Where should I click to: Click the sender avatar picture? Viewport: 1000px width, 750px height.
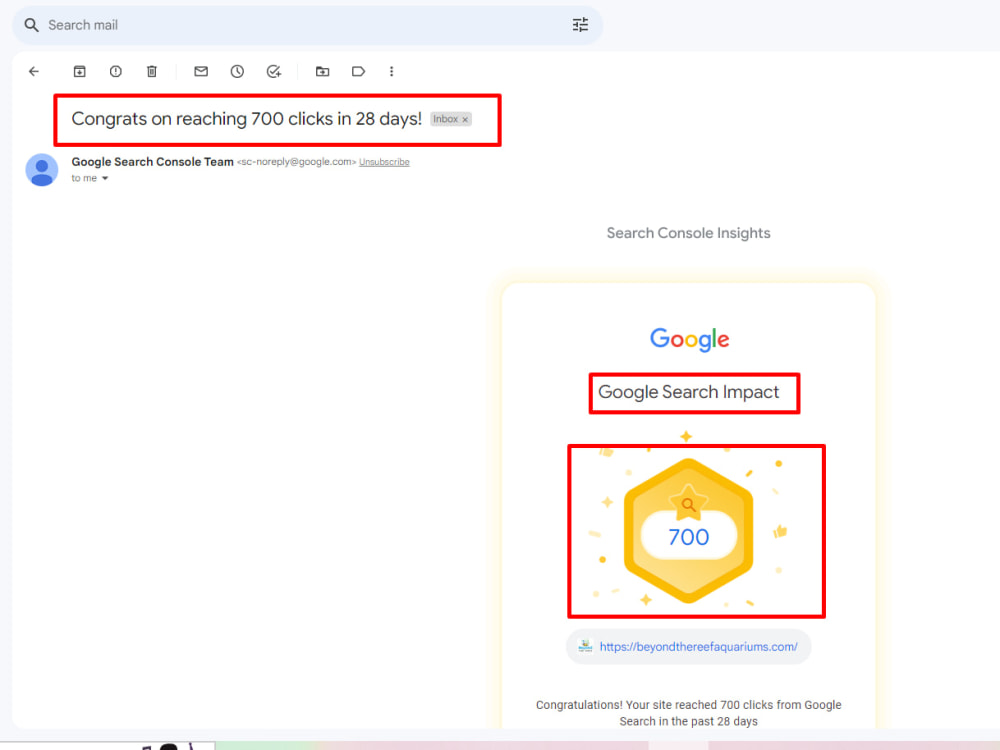pos(41,170)
